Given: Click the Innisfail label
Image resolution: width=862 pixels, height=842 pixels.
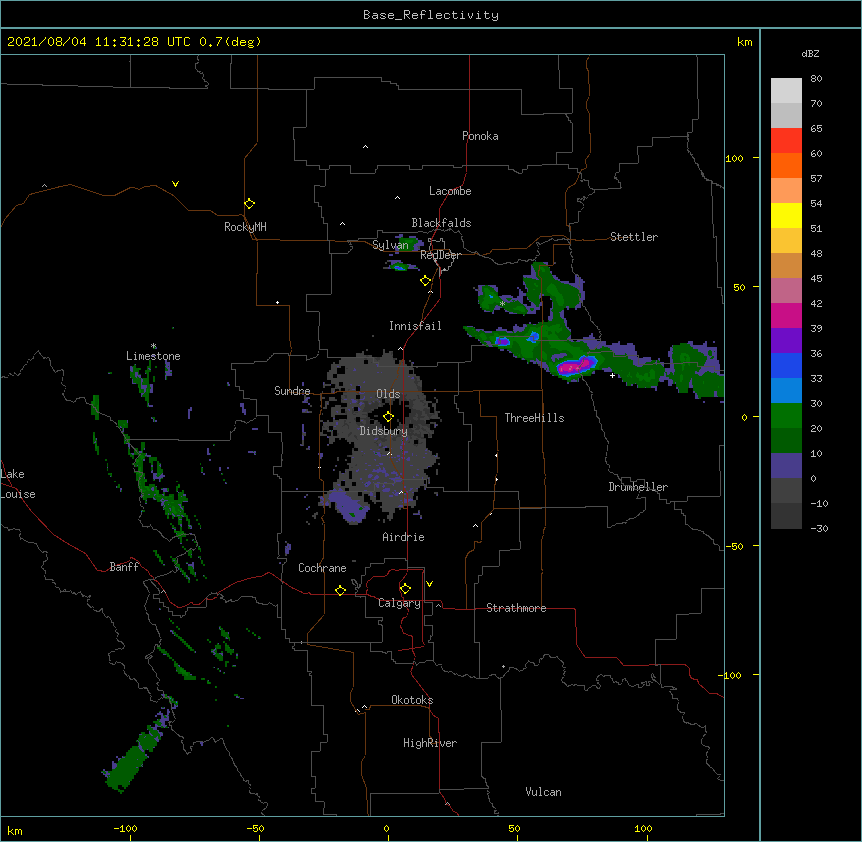Looking at the screenshot, I should (415, 326).
